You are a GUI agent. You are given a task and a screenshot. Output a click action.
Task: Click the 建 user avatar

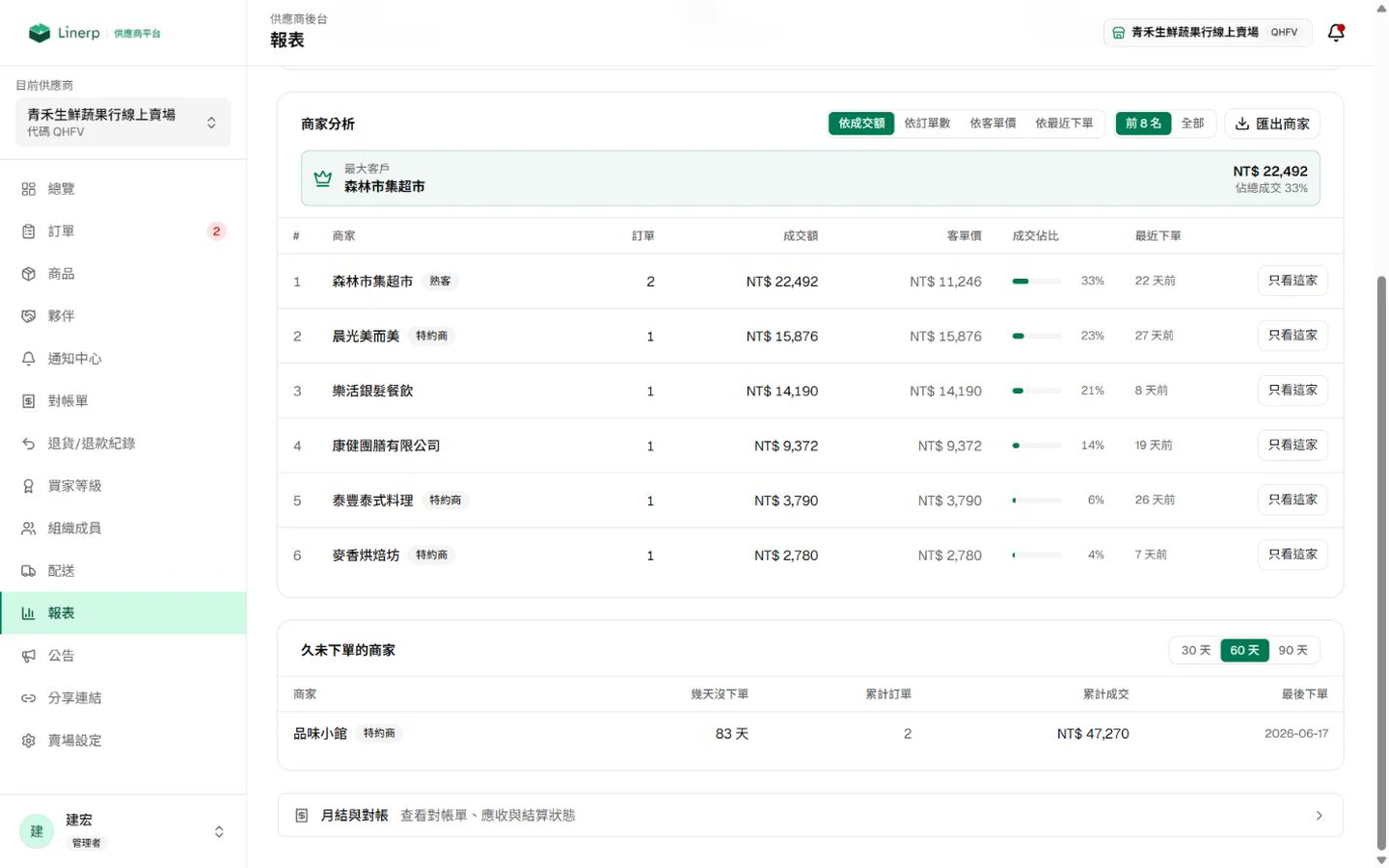[x=37, y=831]
